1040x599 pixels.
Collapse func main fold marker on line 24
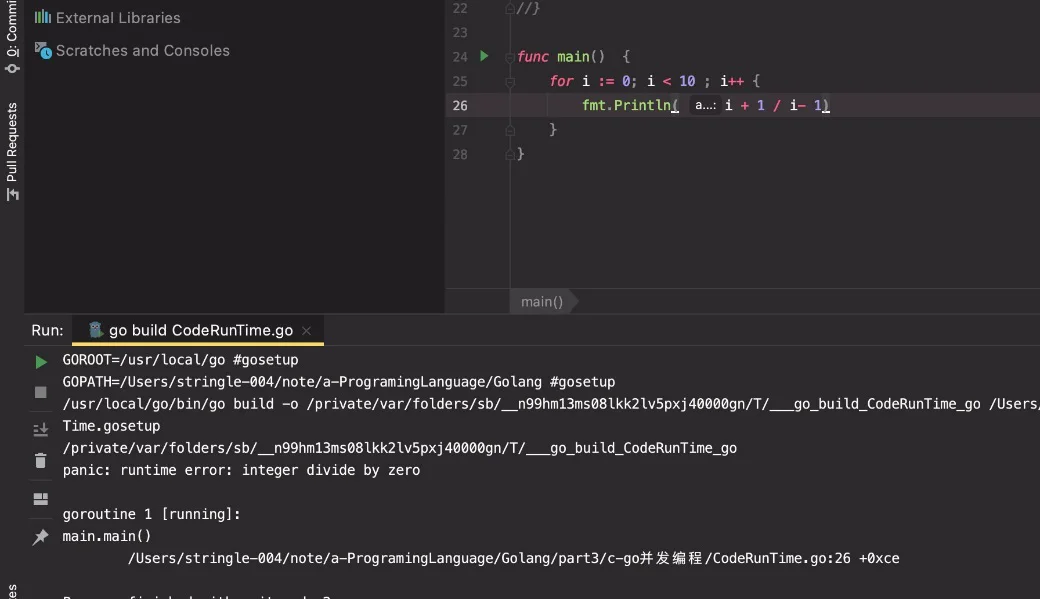[510, 58]
